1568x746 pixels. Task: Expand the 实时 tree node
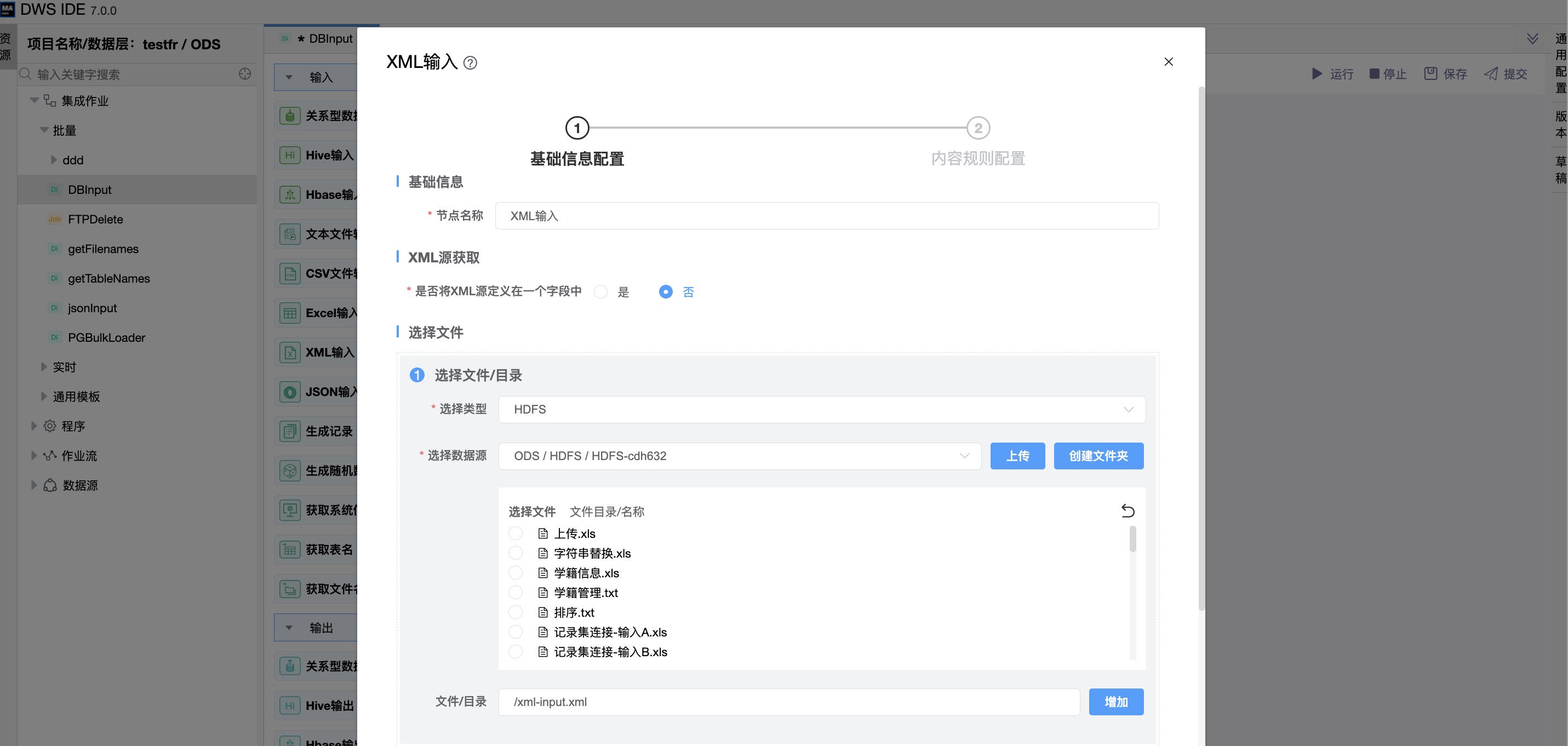[x=44, y=367]
